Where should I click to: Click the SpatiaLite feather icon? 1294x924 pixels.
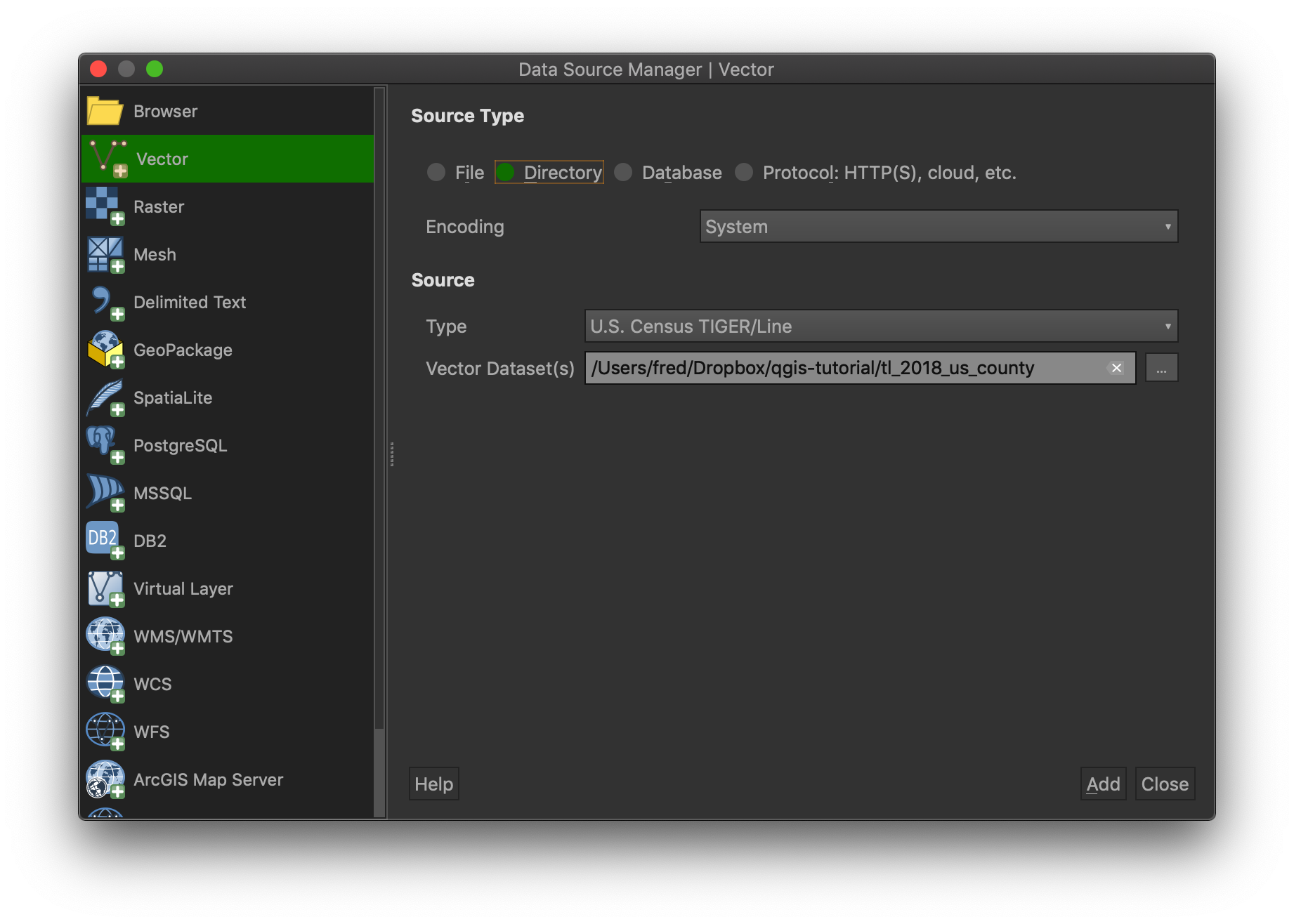click(105, 397)
